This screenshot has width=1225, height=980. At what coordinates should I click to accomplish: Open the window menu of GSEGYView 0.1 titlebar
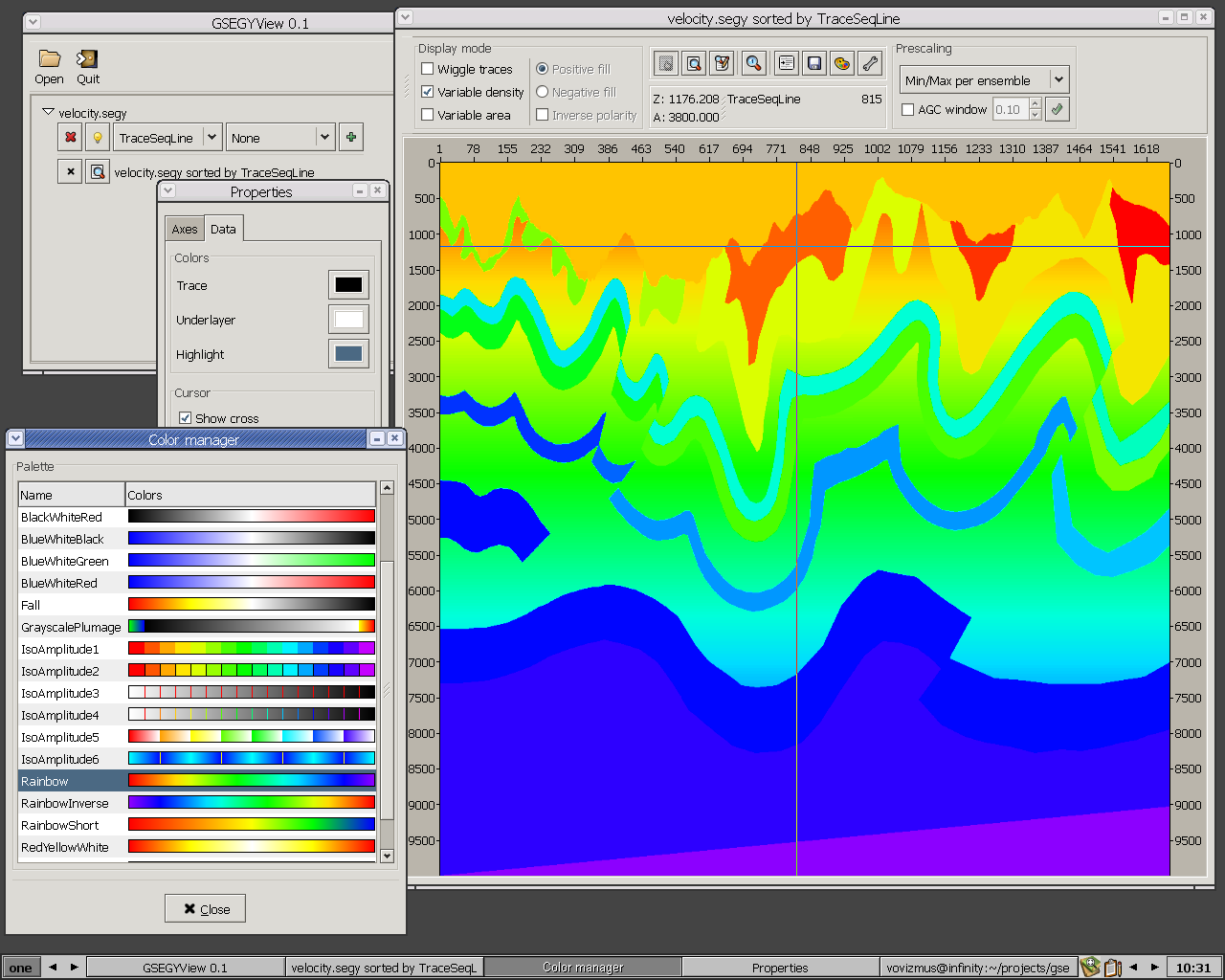point(33,22)
